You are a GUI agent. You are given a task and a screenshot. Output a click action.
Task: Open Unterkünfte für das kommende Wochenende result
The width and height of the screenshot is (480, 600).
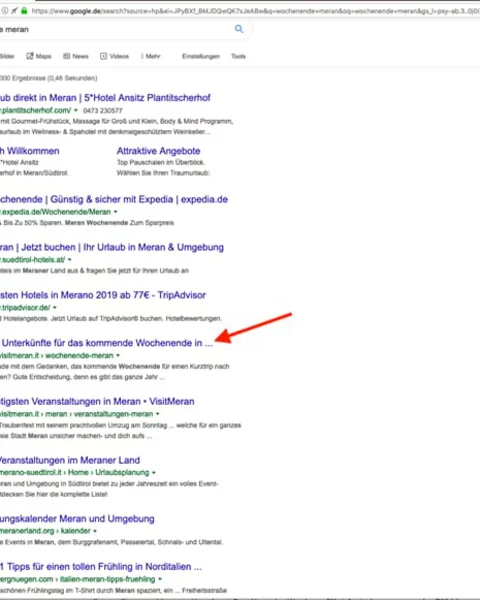106,343
